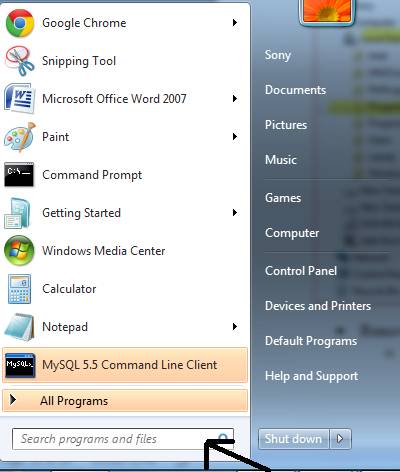Open the Calculator icon

19,289
